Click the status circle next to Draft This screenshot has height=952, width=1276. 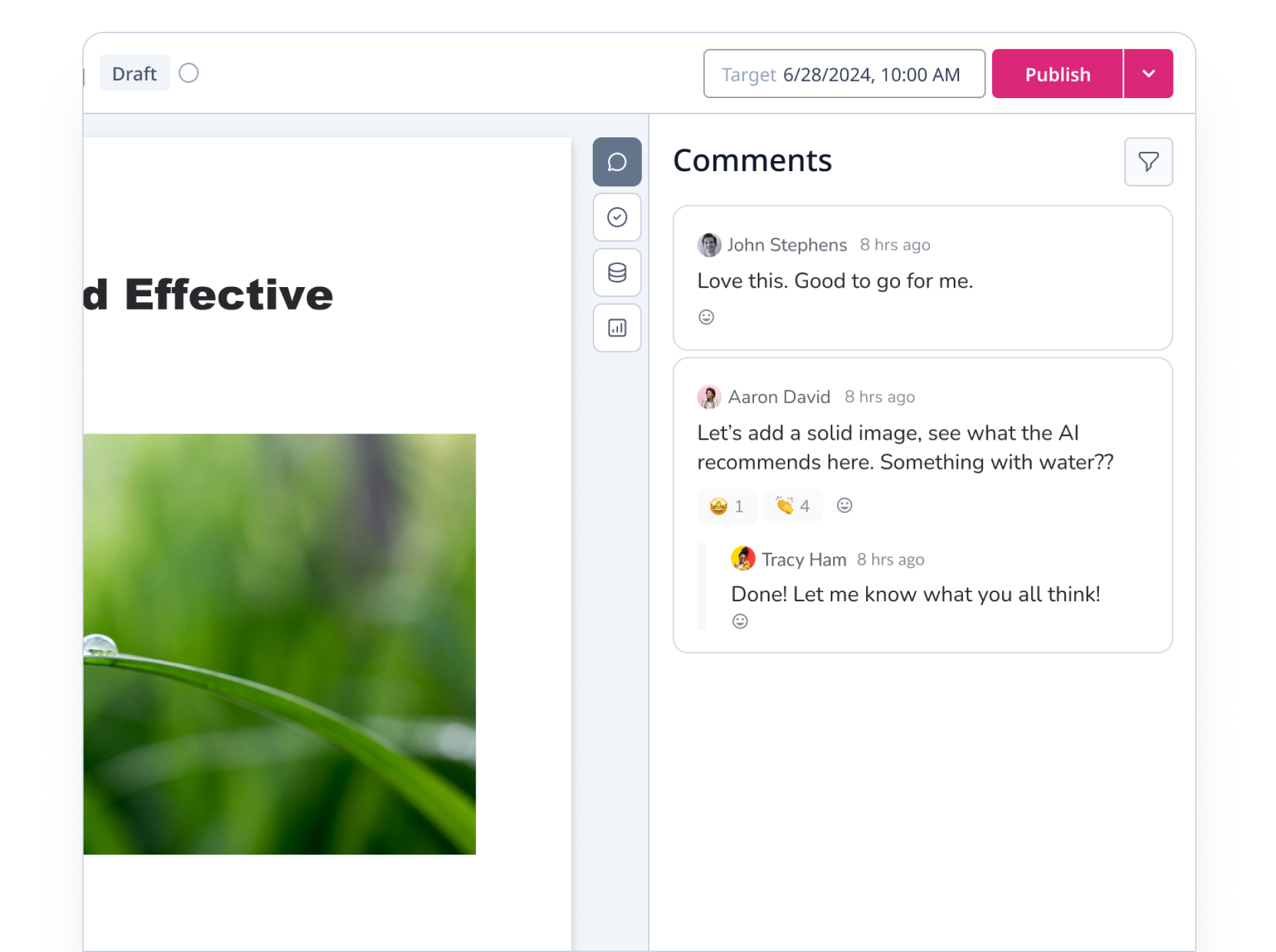click(189, 73)
